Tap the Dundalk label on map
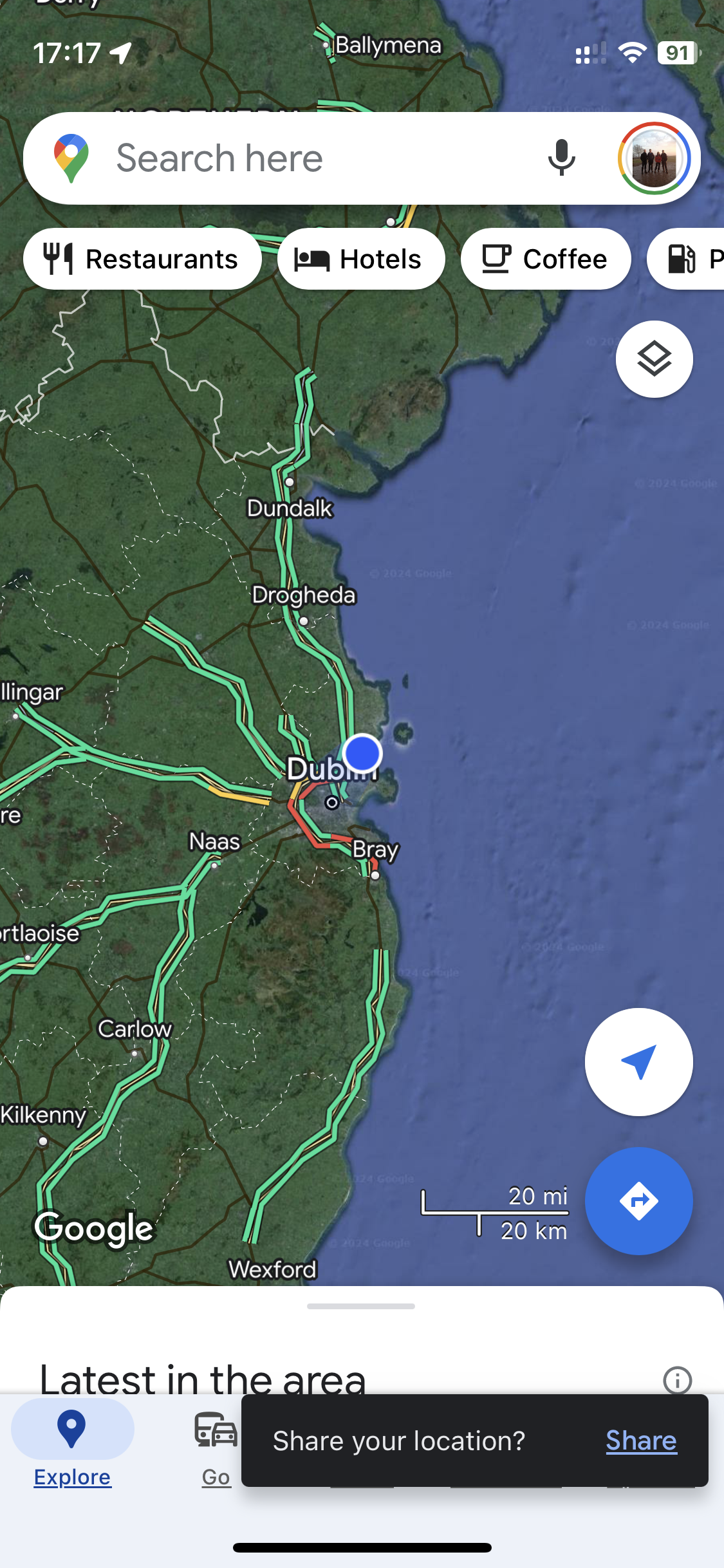Viewport: 724px width, 1568px height. pyautogui.click(x=290, y=508)
